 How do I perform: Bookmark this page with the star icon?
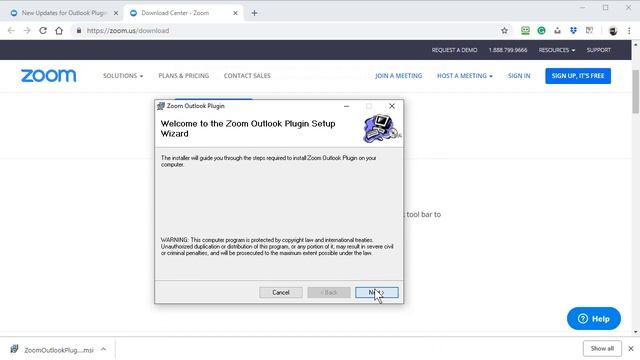[x=504, y=31]
